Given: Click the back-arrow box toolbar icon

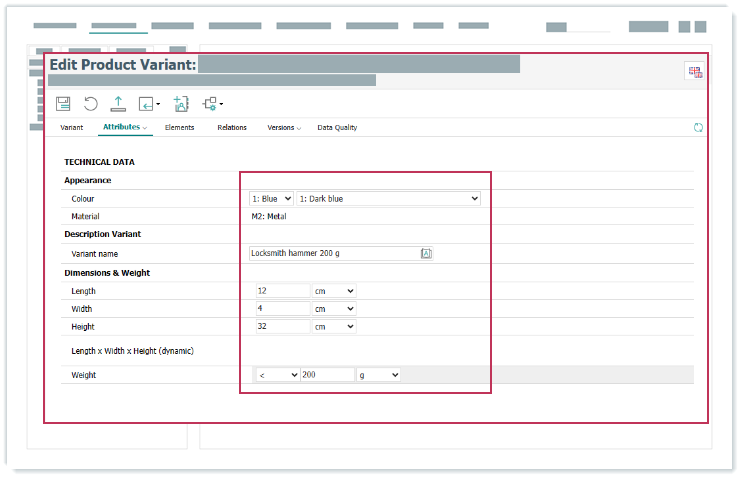Looking at the screenshot, I should click(148, 103).
